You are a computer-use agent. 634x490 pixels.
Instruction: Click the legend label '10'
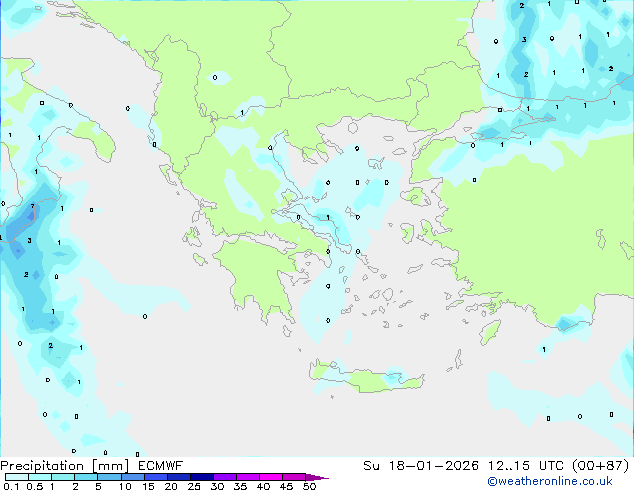(x=125, y=486)
